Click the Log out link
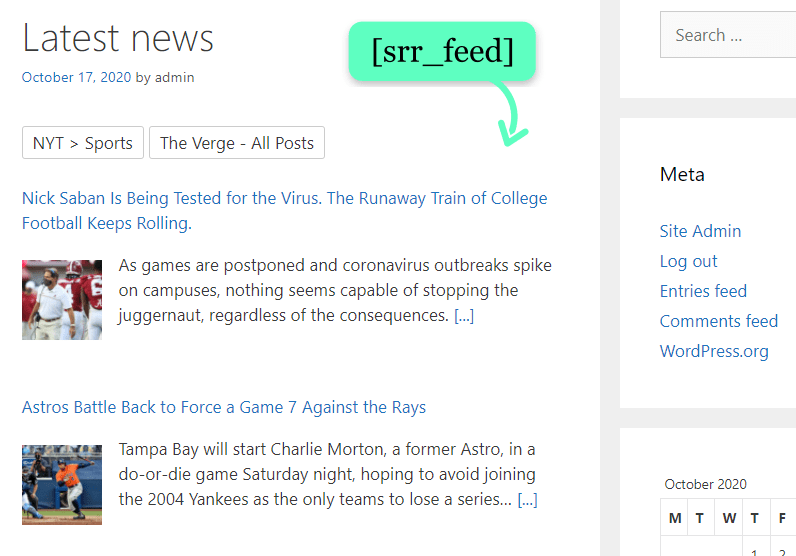This screenshot has height=556, width=796. (x=688, y=261)
